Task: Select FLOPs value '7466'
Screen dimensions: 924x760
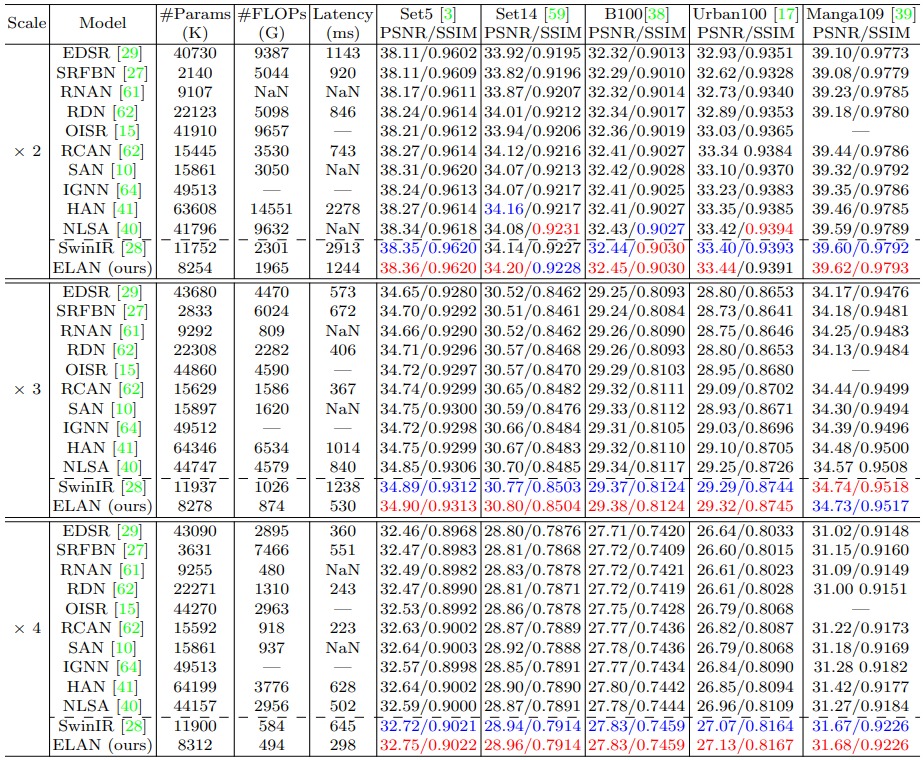Action: pyautogui.click(x=272, y=550)
